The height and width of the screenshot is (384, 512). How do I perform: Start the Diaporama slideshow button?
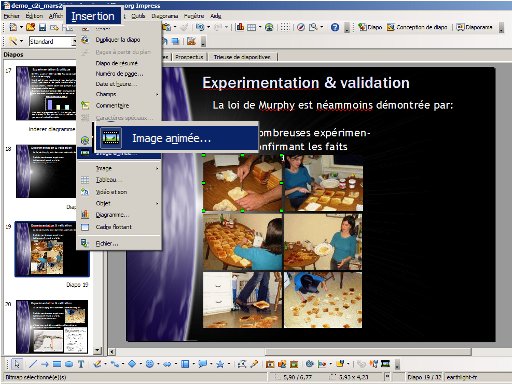point(474,27)
